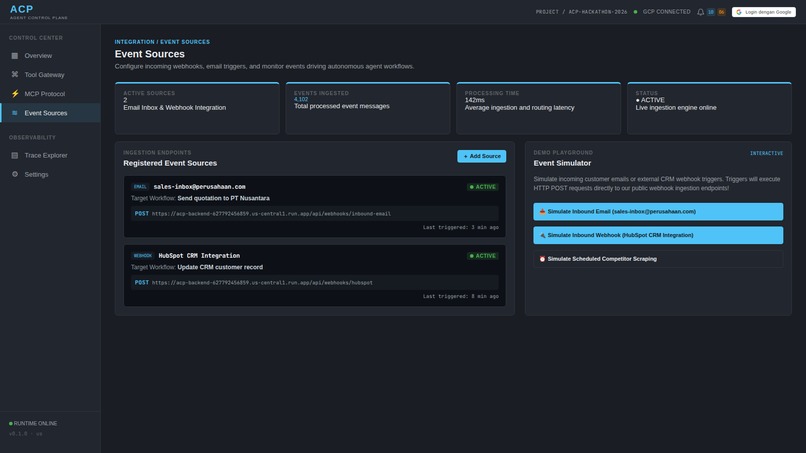Viewport: 806px width, 453px height.
Task: Click HubSpot CRM Integration source name
Action: click(199, 256)
